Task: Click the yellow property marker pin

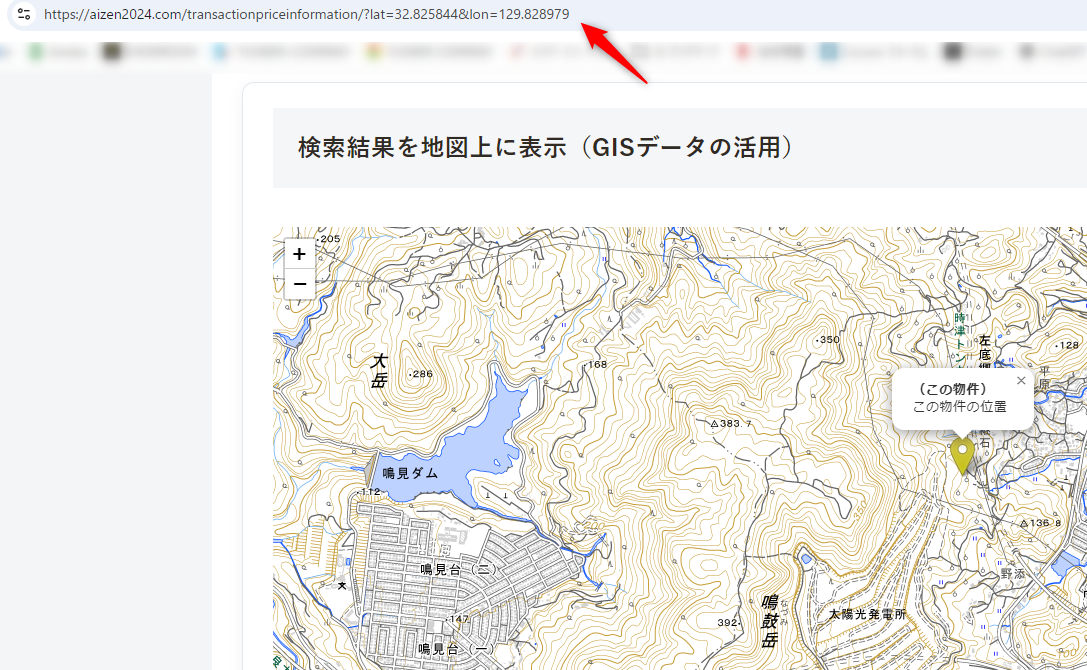Action: (x=962, y=454)
